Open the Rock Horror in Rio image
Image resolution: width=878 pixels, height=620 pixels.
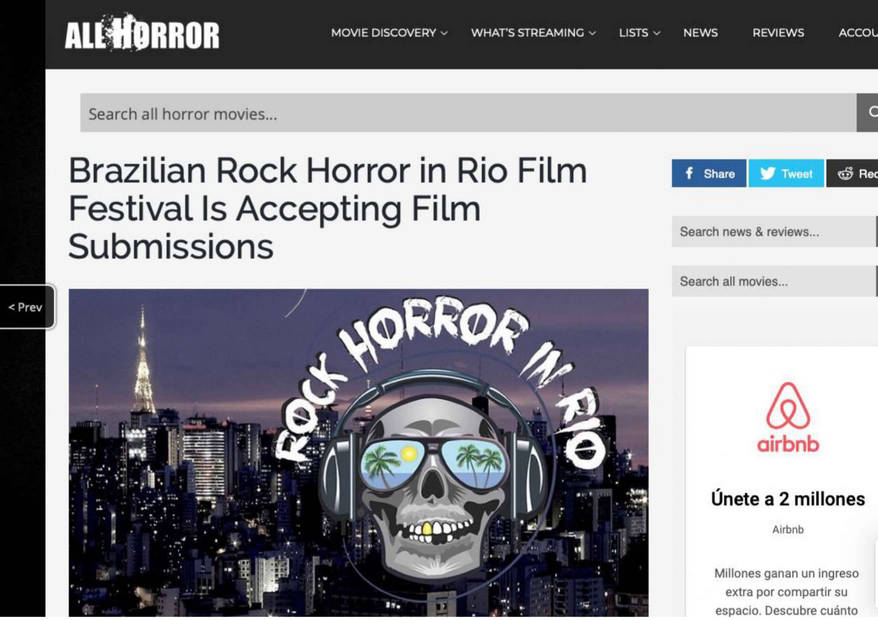358,453
